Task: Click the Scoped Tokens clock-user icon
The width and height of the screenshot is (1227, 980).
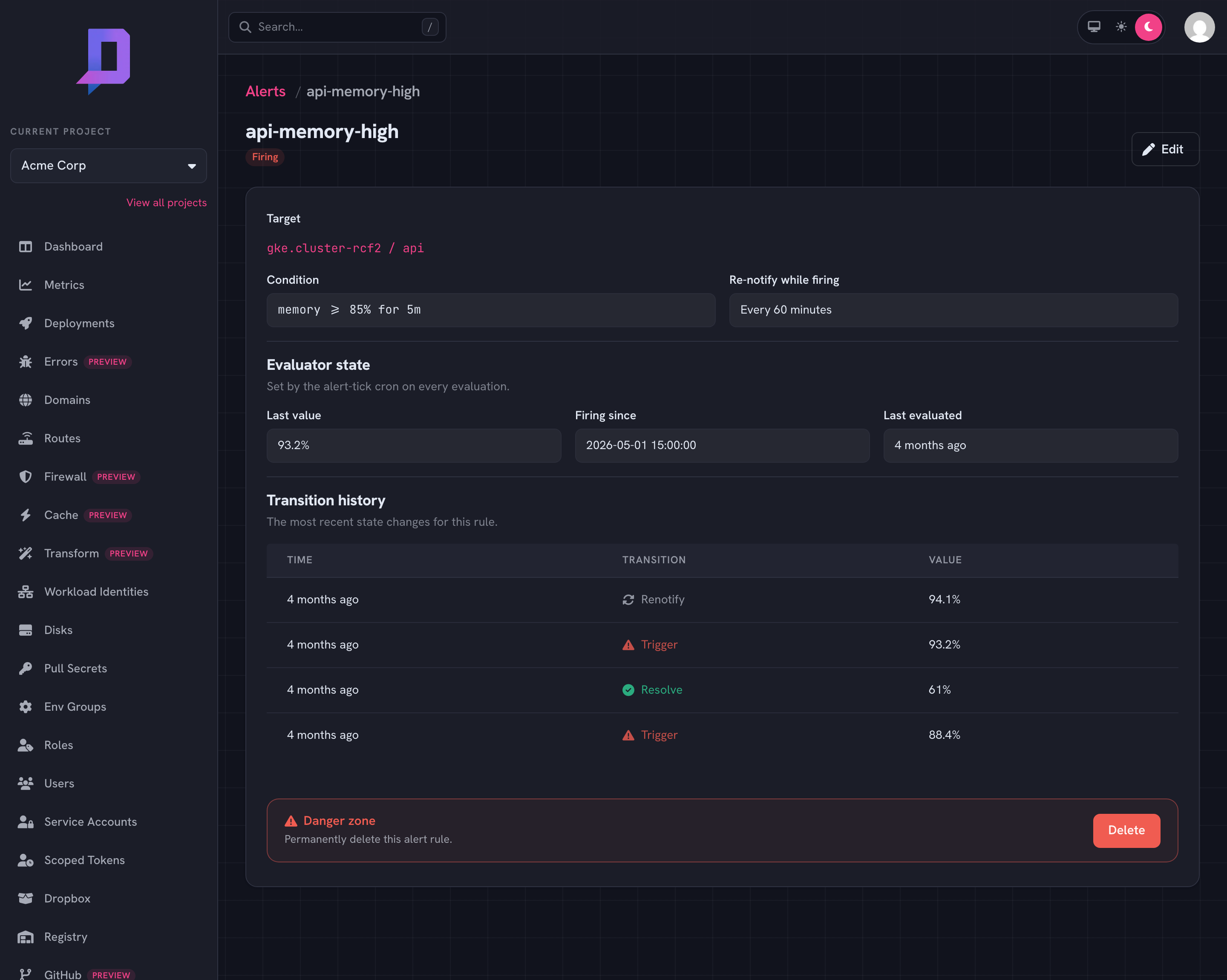Action: pyautogui.click(x=26, y=860)
